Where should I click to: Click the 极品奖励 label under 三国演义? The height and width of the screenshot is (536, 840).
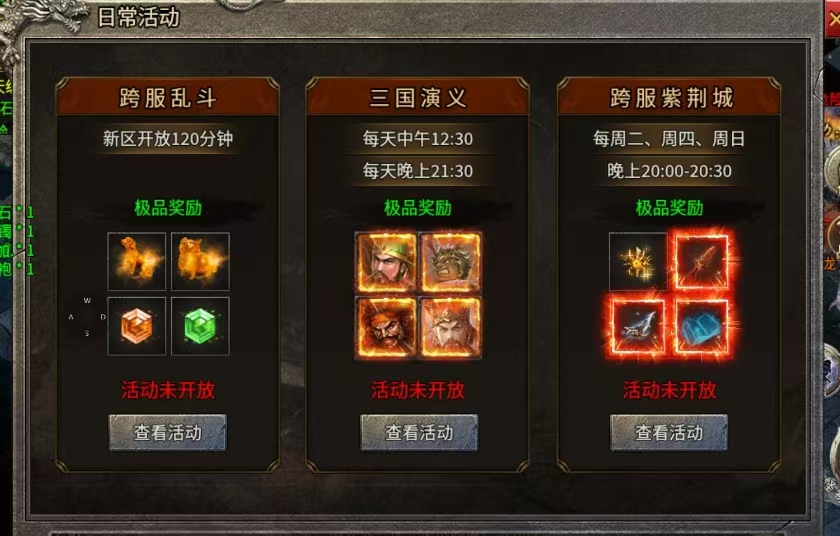(x=418, y=208)
